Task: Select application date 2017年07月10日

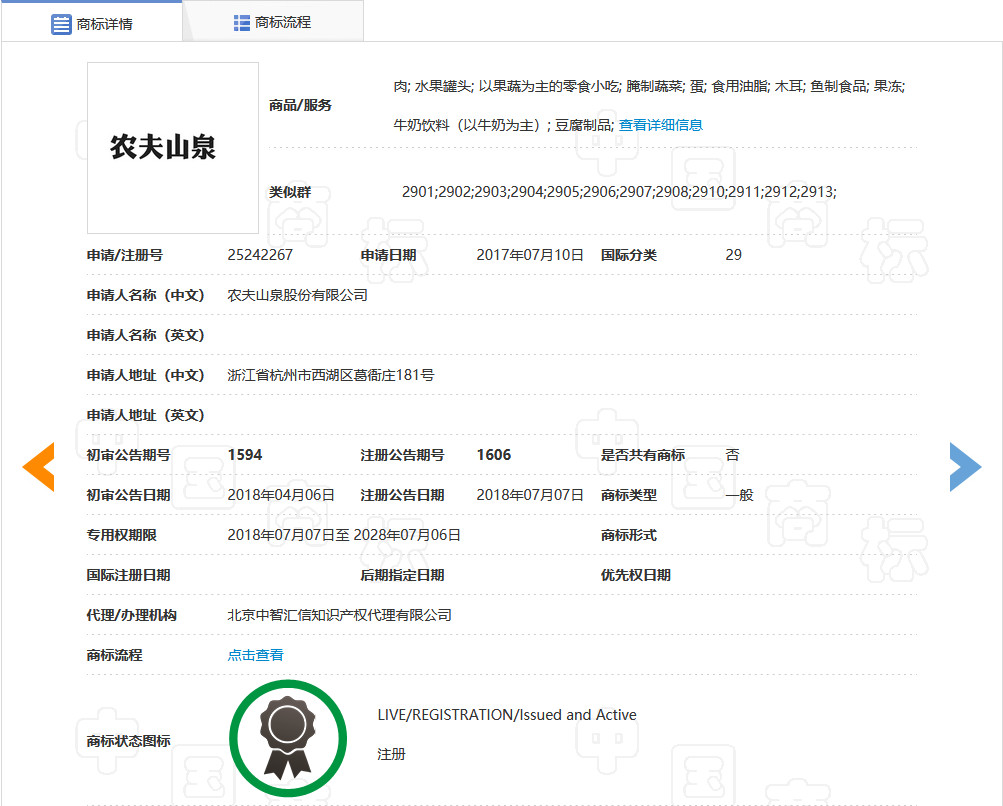Action: [530, 255]
